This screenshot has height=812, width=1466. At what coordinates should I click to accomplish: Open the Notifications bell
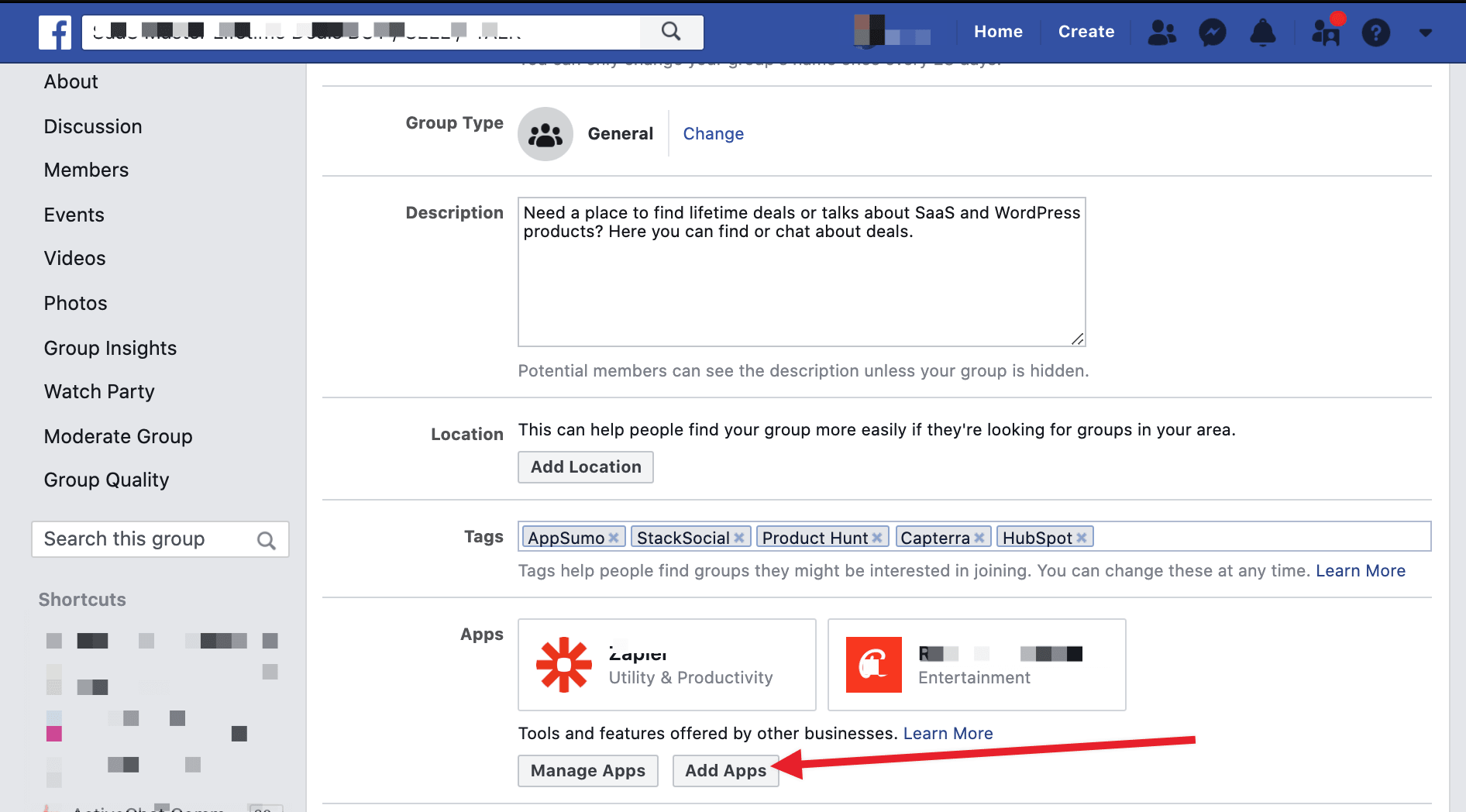1263,32
